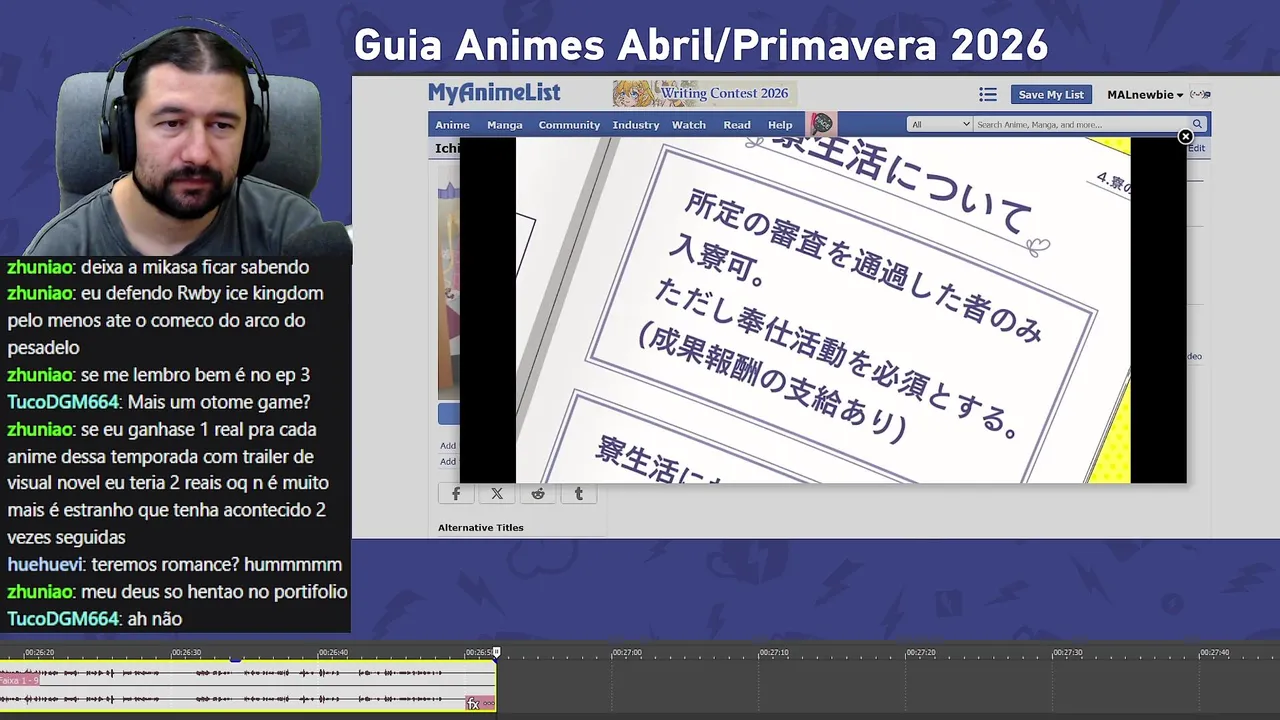The height and width of the screenshot is (720, 1280).
Task: Open the MyAnimeList home logo
Action: pyautogui.click(x=494, y=94)
